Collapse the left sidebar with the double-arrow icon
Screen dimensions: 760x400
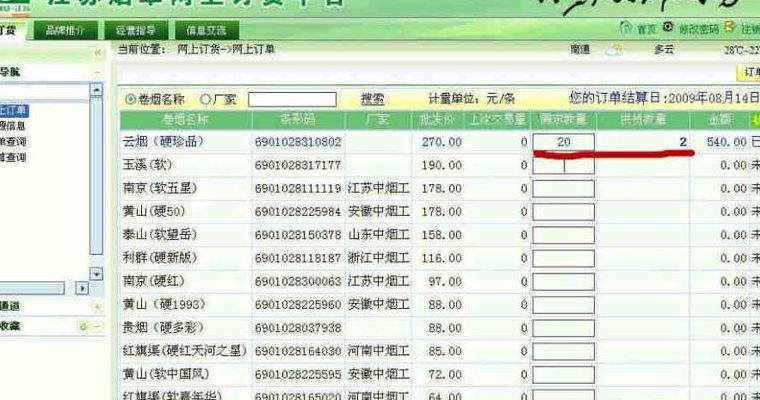(x=97, y=52)
